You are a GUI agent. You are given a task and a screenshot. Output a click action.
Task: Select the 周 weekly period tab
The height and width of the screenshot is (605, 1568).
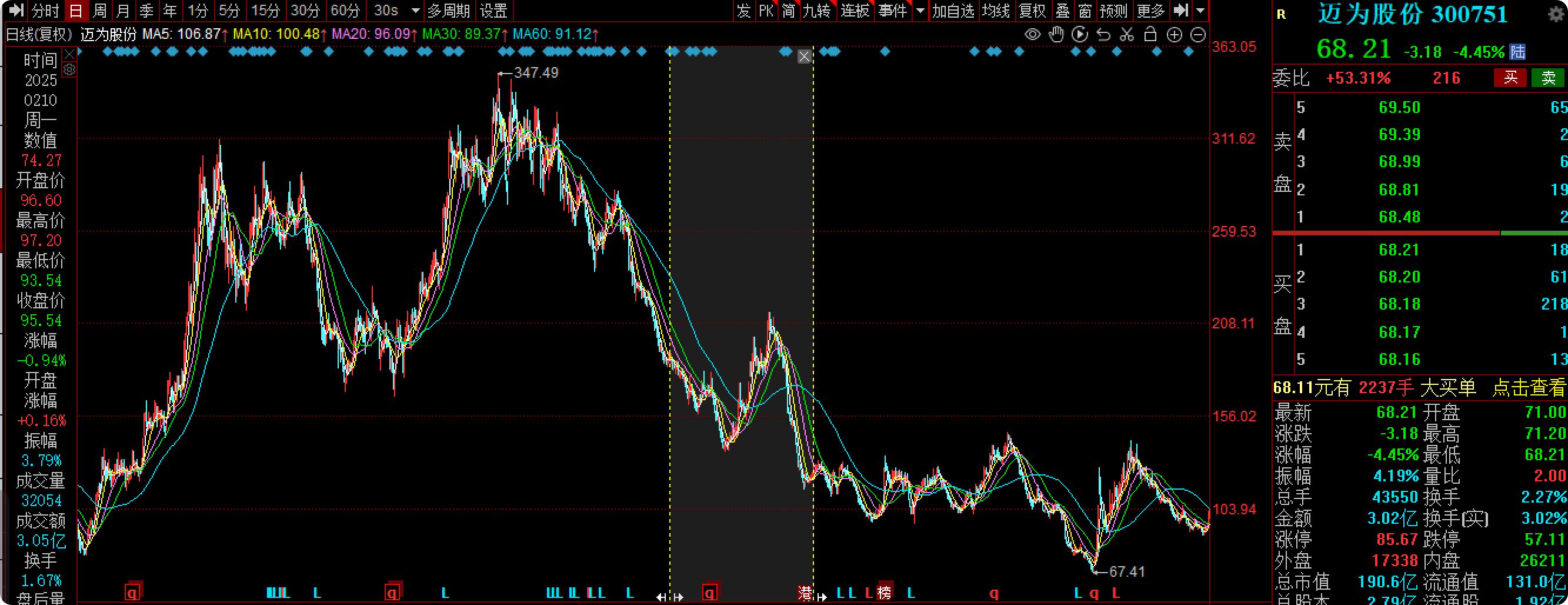[100, 11]
